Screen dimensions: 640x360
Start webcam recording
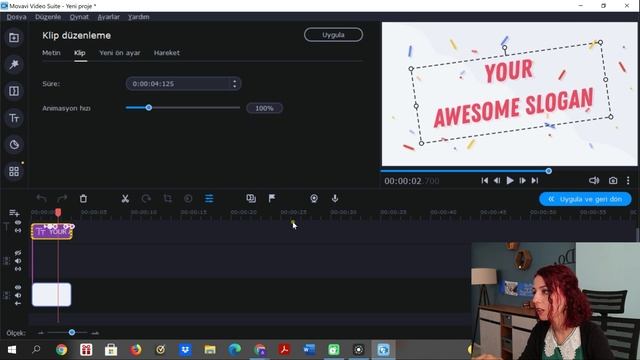tap(314, 198)
